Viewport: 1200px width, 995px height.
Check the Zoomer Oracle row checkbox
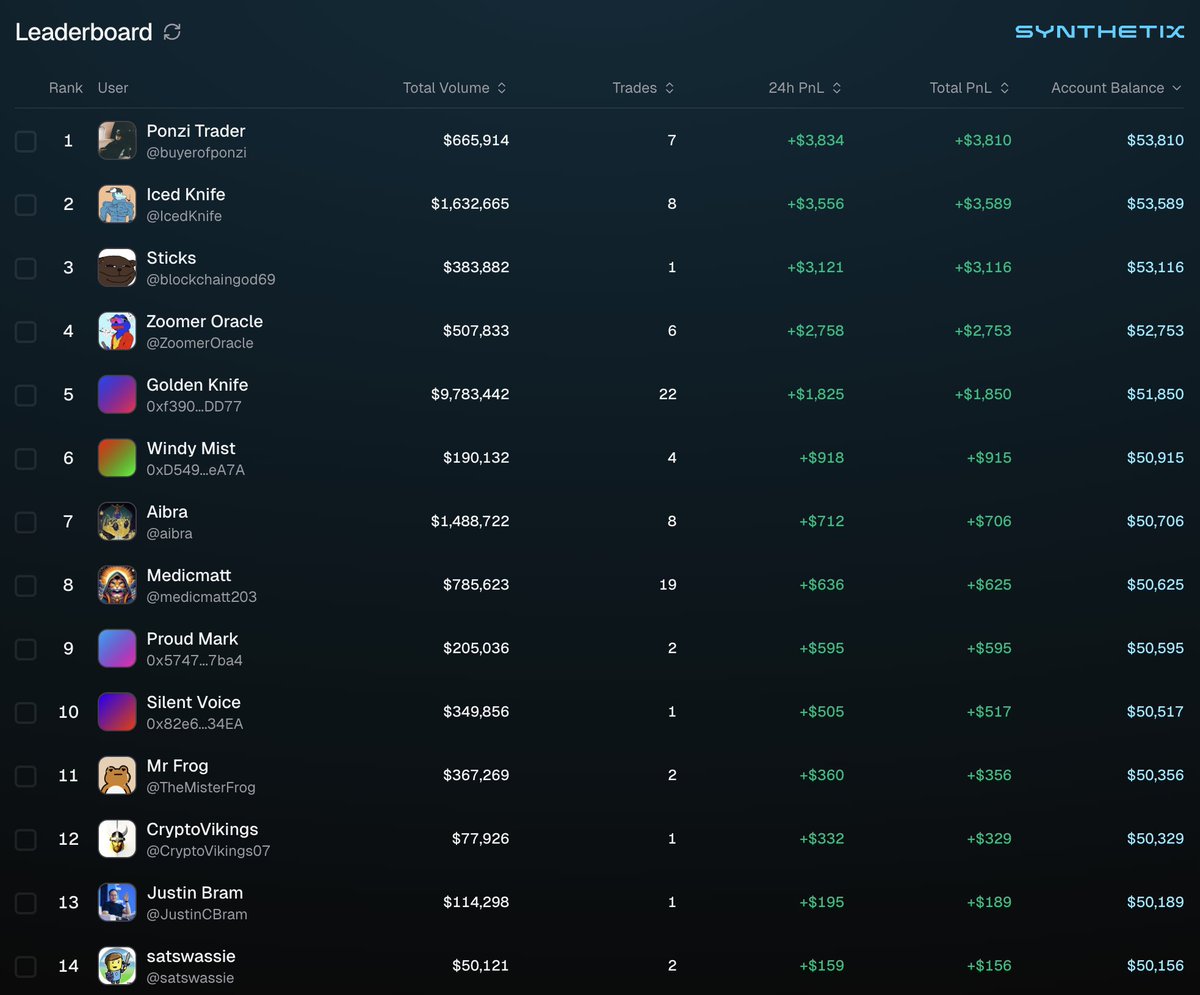[26, 331]
